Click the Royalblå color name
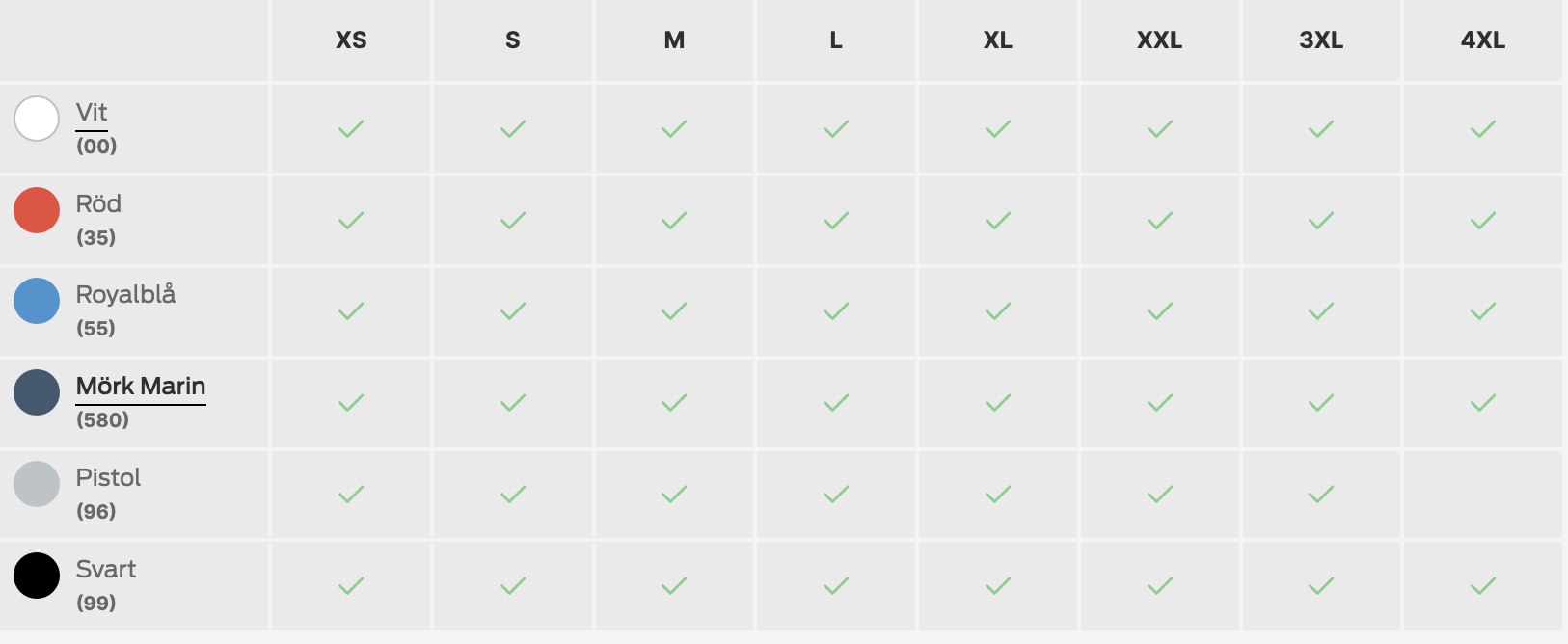 pyautogui.click(x=125, y=295)
